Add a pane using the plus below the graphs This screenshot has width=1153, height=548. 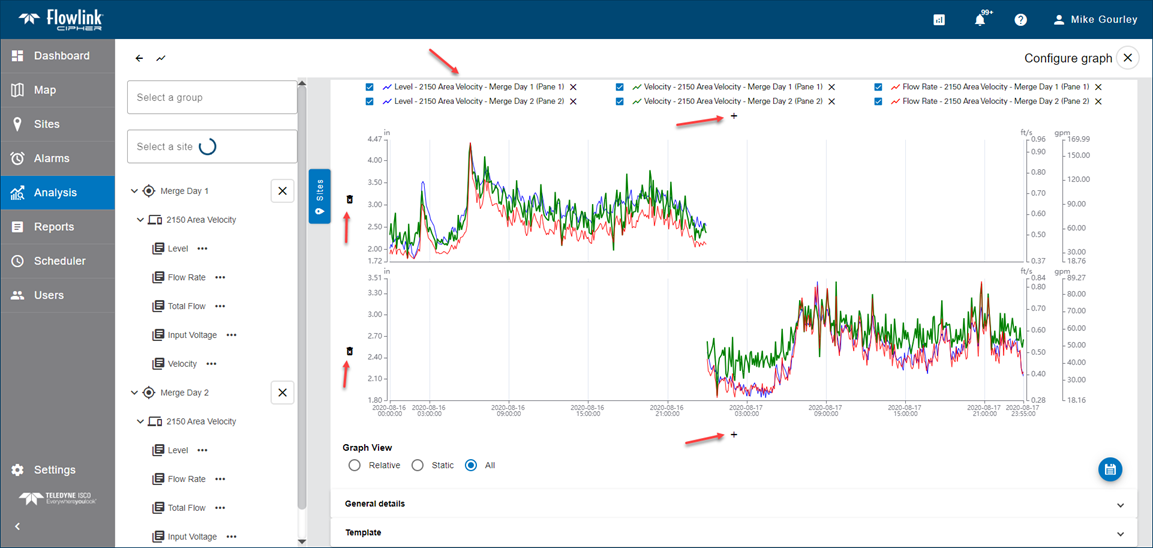[x=734, y=434]
